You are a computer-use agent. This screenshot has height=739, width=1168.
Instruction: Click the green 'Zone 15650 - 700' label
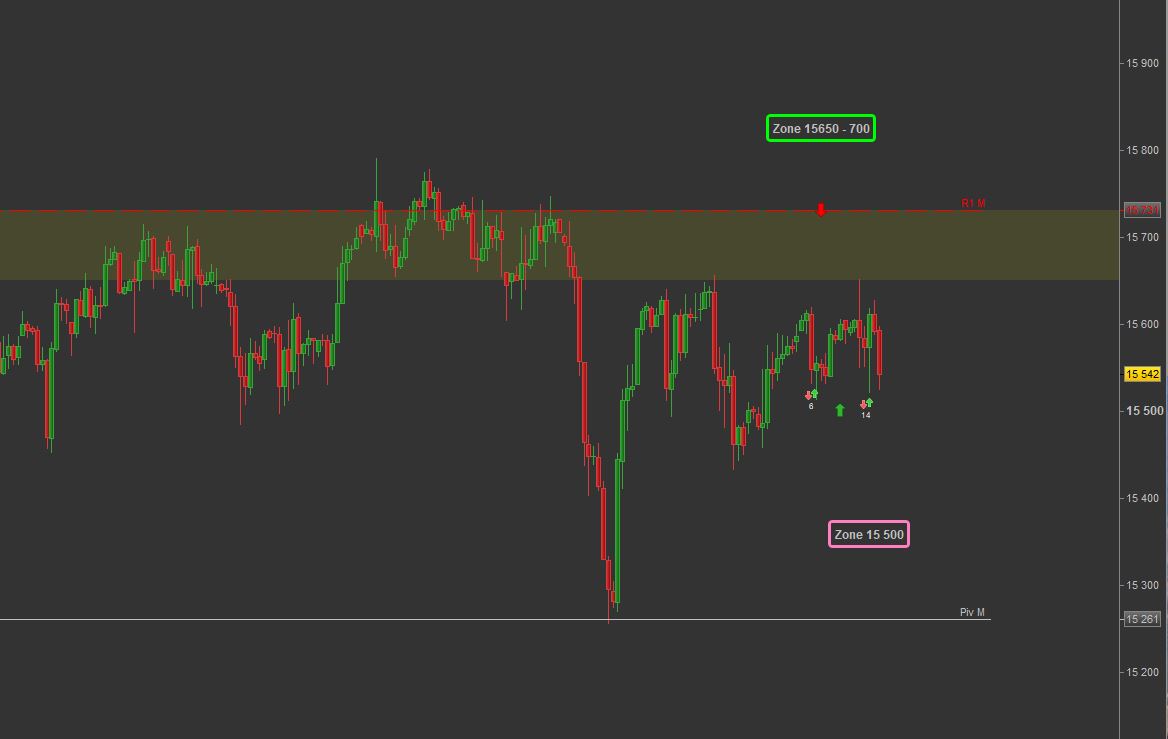point(821,129)
